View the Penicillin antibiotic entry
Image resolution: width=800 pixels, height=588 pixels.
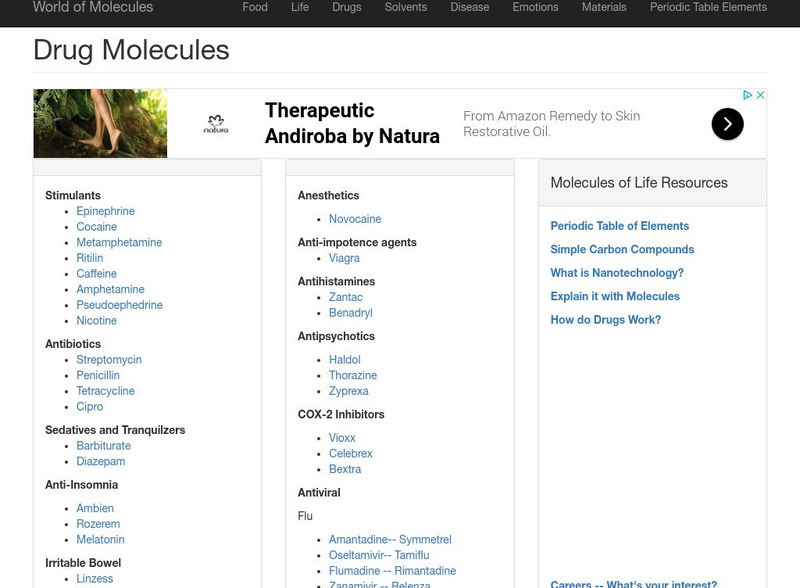tap(99, 375)
